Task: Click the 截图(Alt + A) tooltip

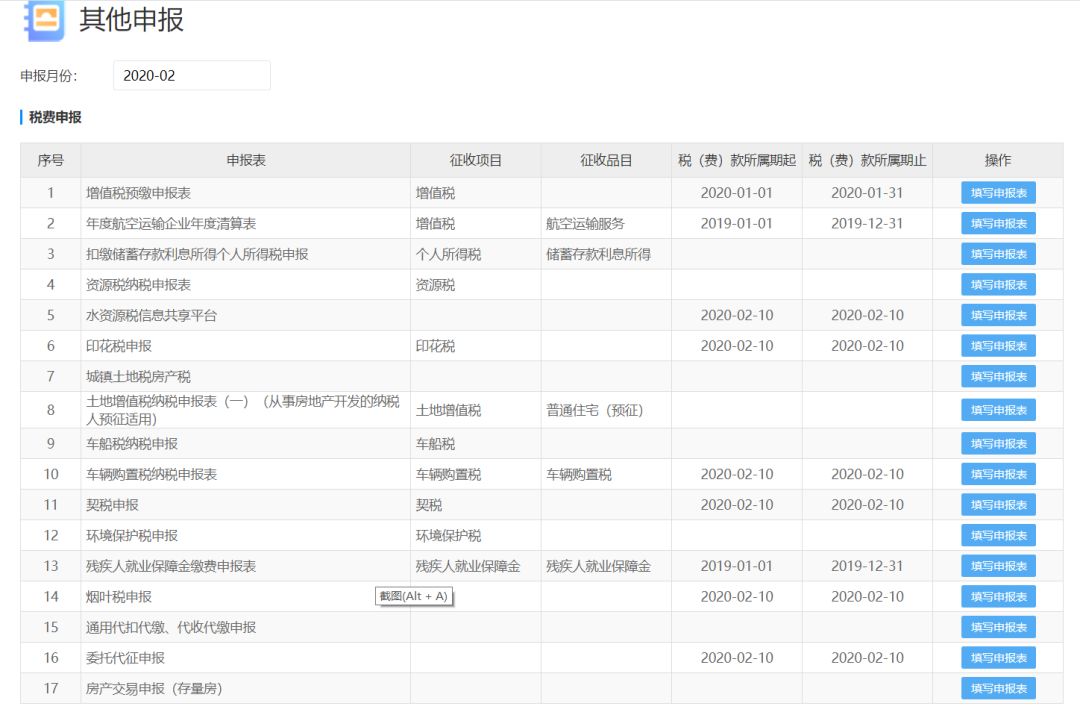Action: point(414,596)
